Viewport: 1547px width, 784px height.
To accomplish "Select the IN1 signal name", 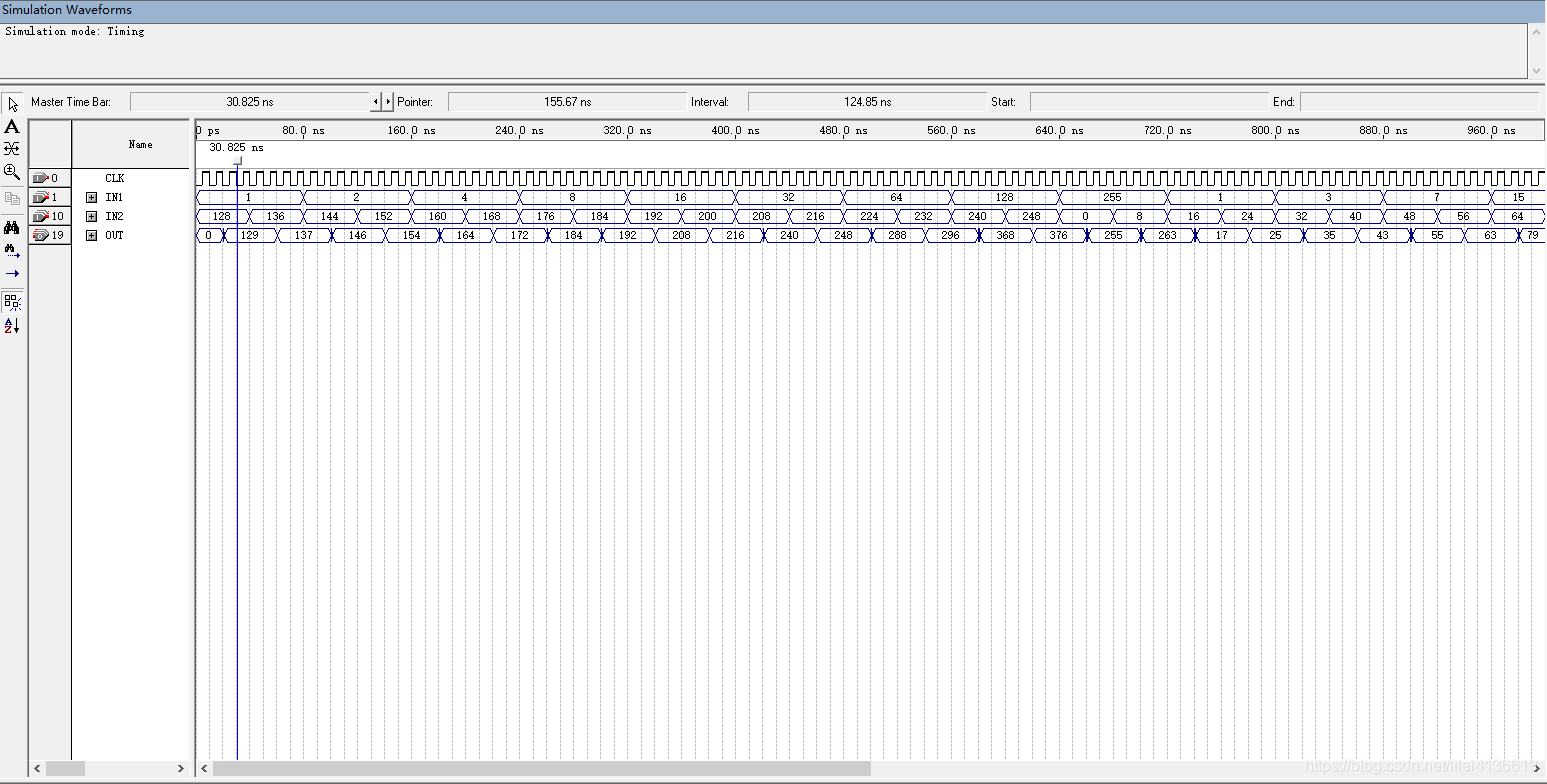I will pos(114,197).
